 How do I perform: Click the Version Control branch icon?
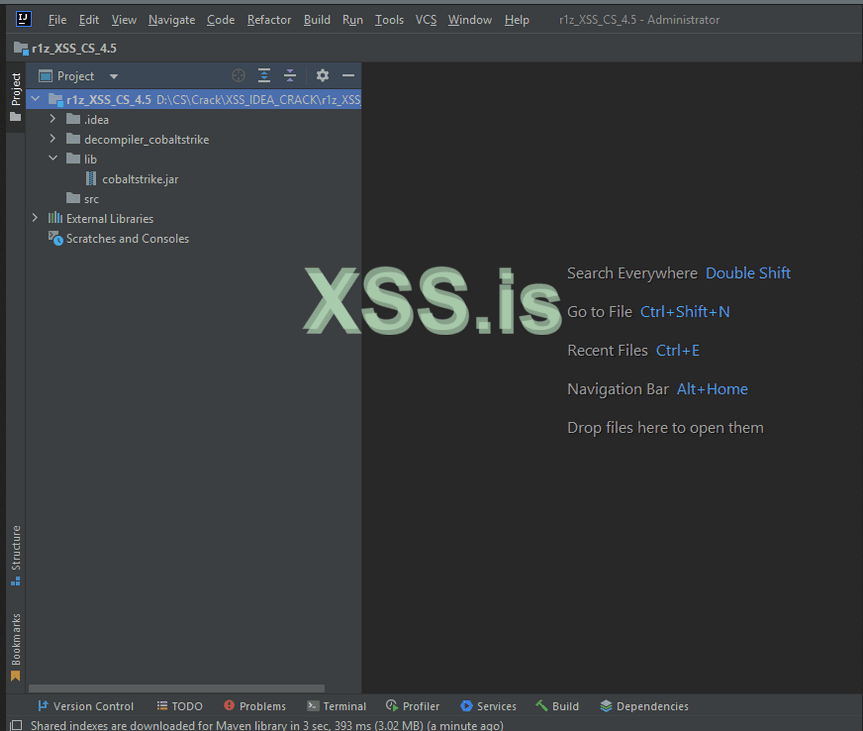[43, 706]
